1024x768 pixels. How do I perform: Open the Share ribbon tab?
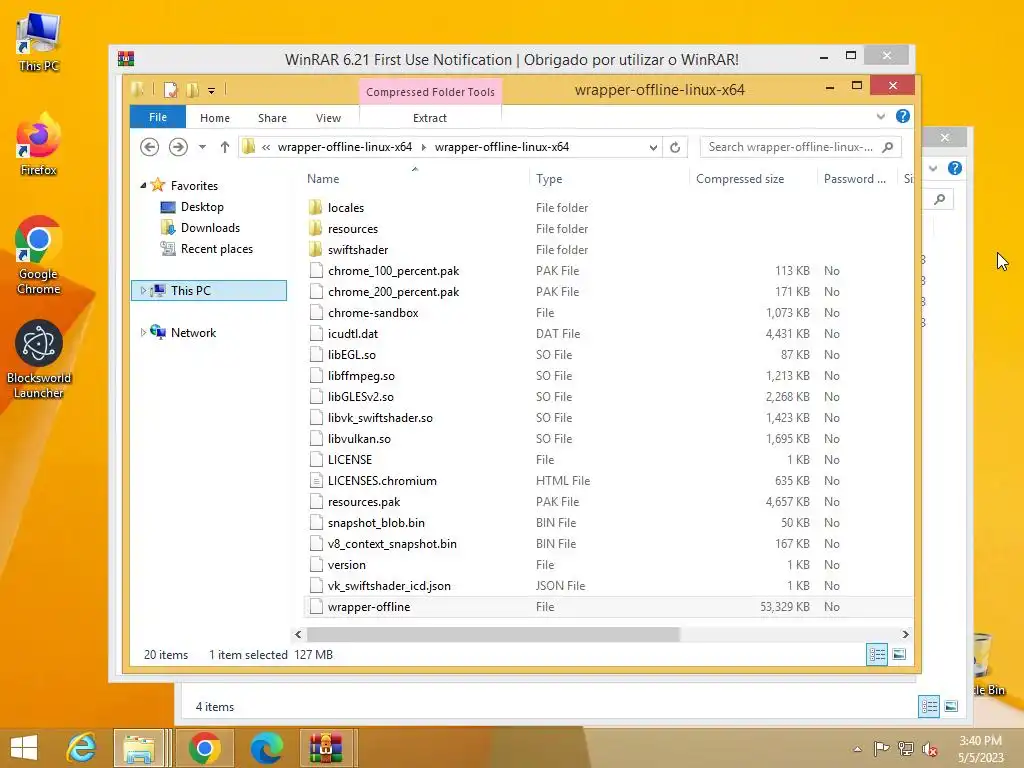[x=272, y=118]
